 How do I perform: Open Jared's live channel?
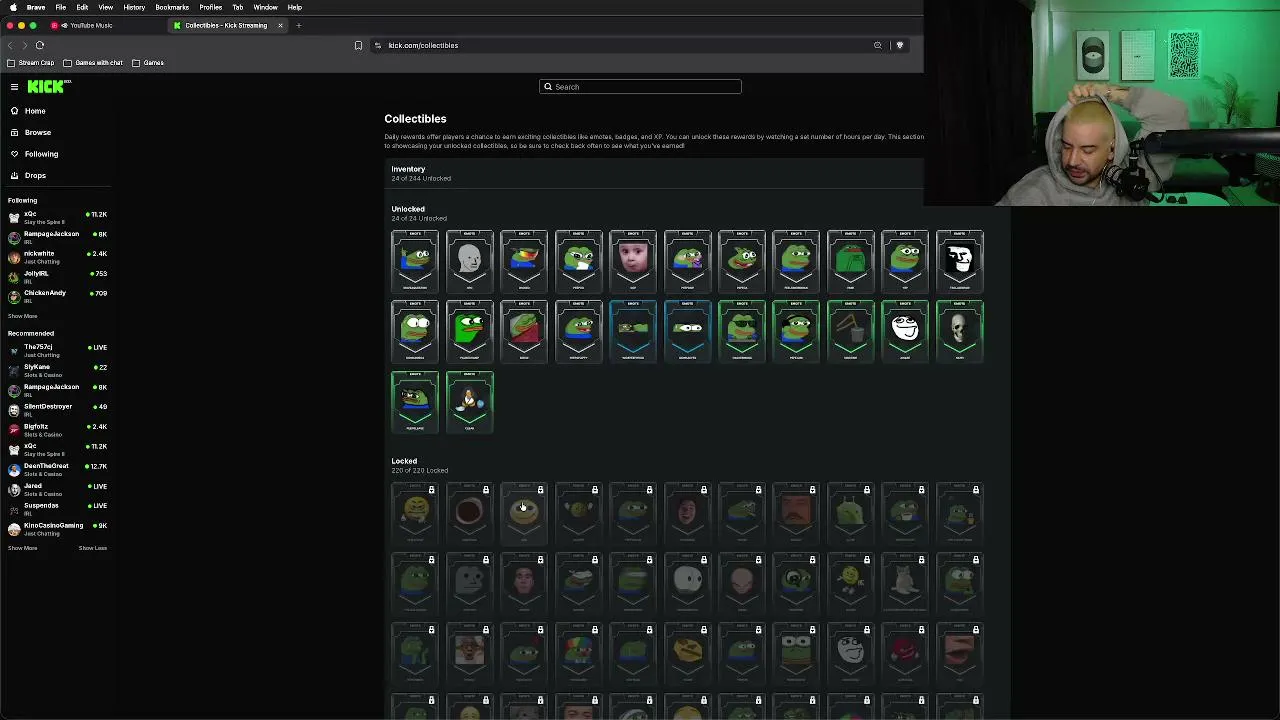[57, 488]
